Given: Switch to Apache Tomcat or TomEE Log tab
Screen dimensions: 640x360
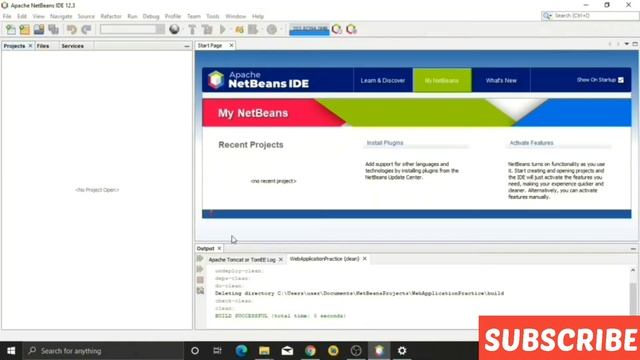Looking at the screenshot, I should pyautogui.click(x=242, y=260).
